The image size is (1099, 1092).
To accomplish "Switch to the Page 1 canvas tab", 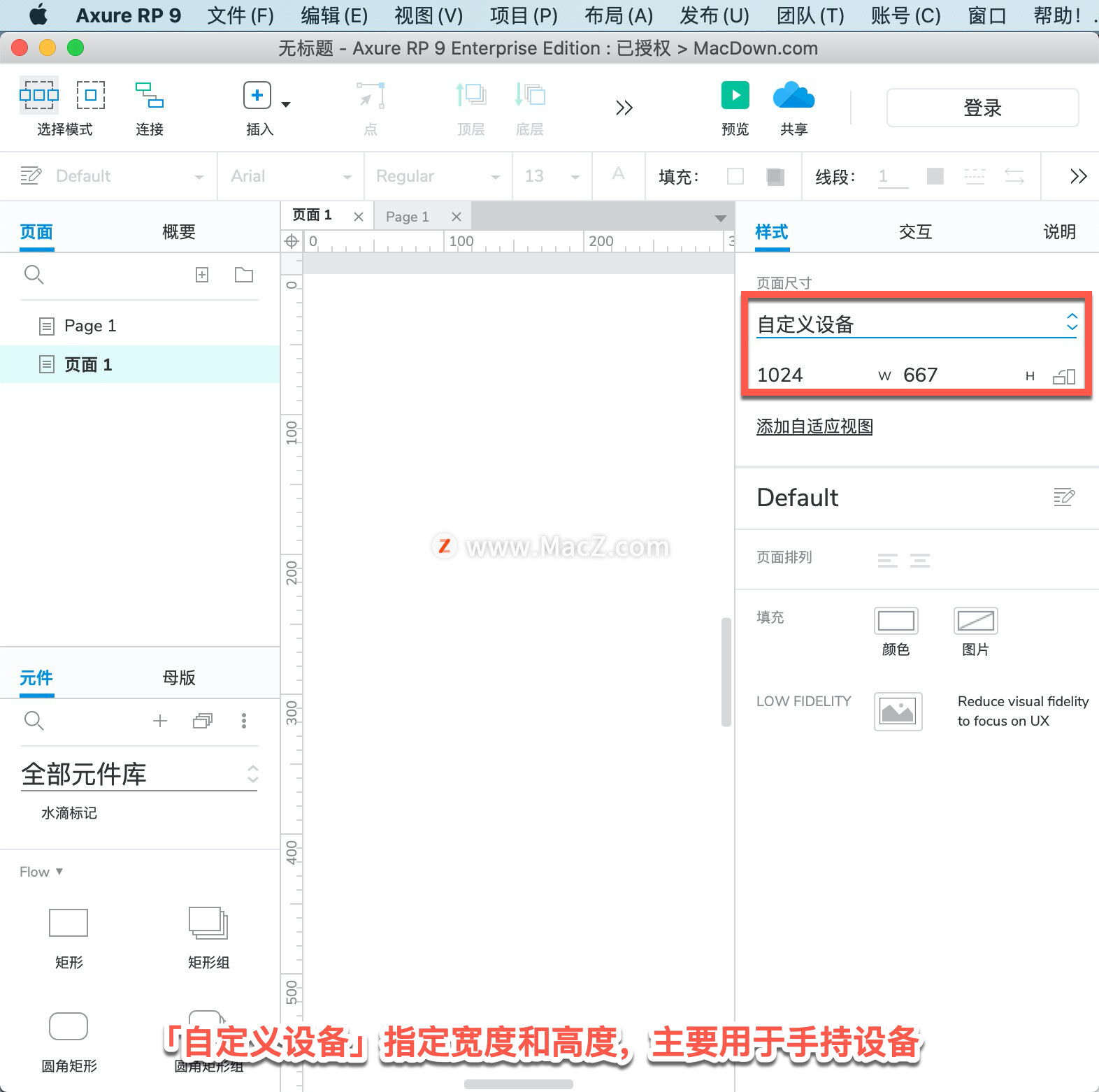I will coord(408,217).
